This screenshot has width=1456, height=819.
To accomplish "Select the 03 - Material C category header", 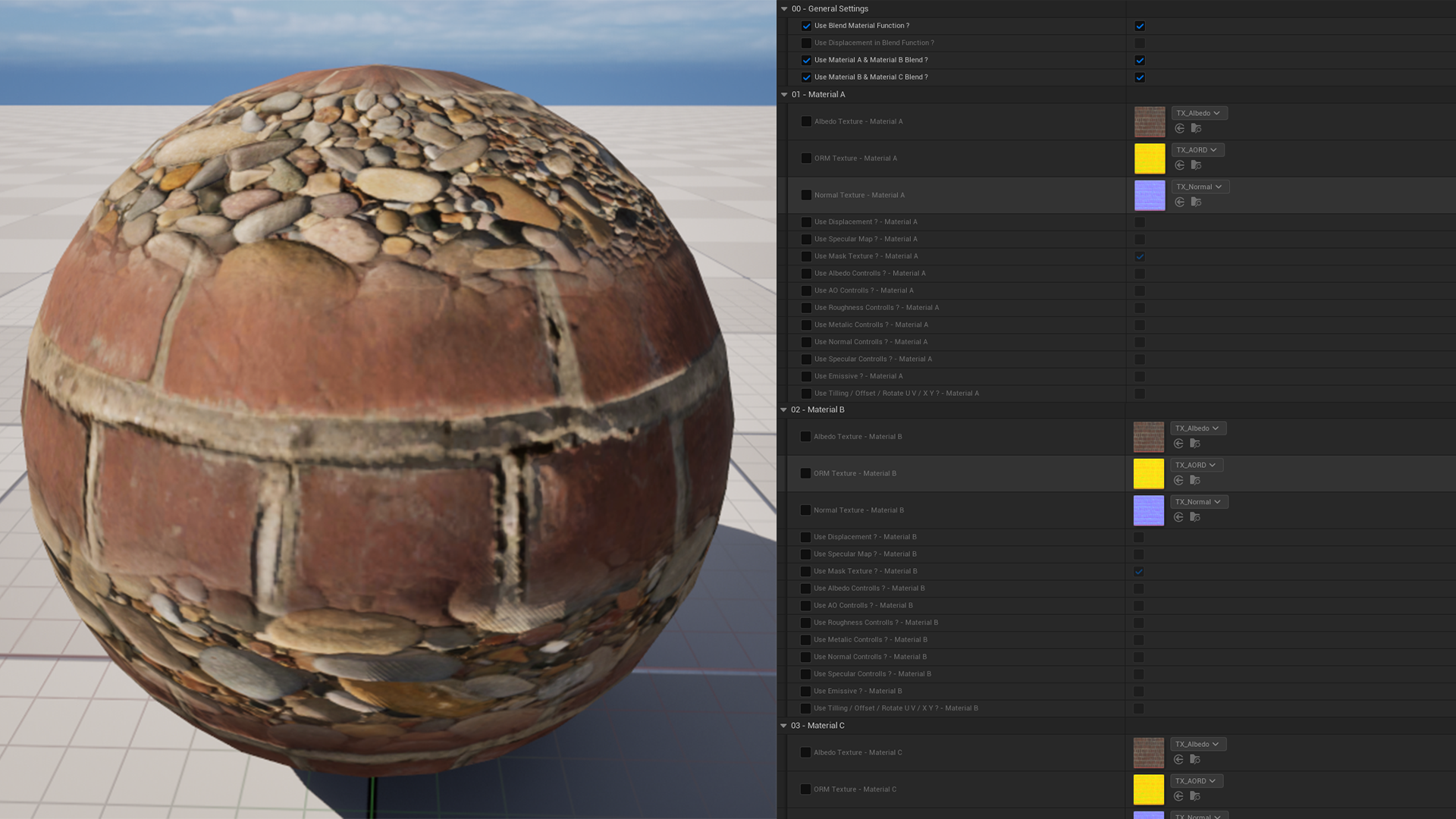I will point(817,726).
